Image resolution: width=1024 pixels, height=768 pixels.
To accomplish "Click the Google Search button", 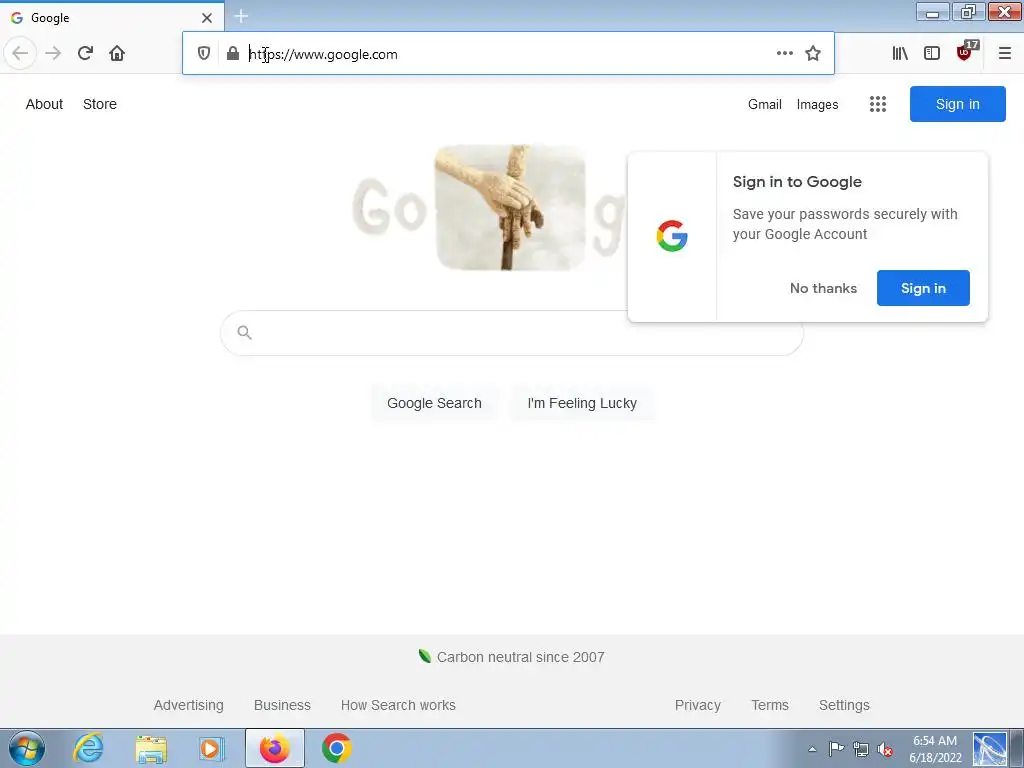I will coord(434,403).
